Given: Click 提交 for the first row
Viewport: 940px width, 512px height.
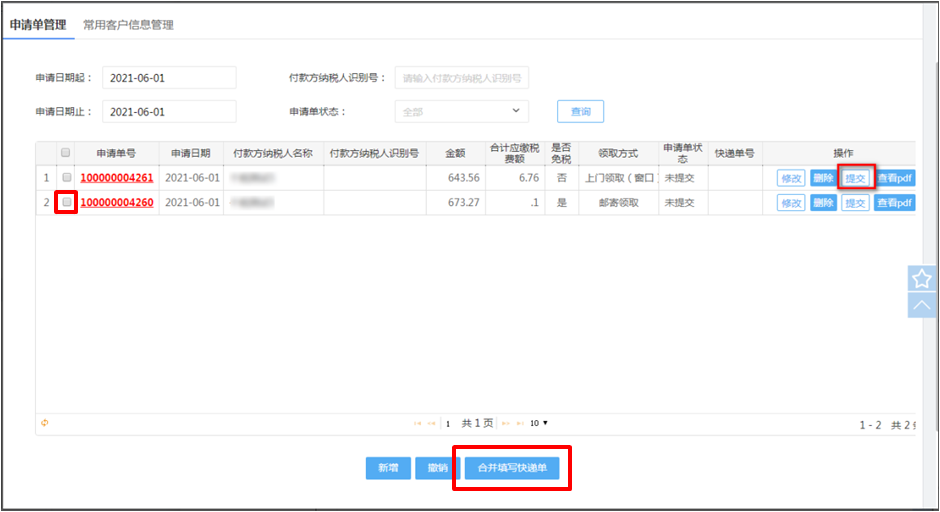Looking at the screenshot, I should [855, 178].
